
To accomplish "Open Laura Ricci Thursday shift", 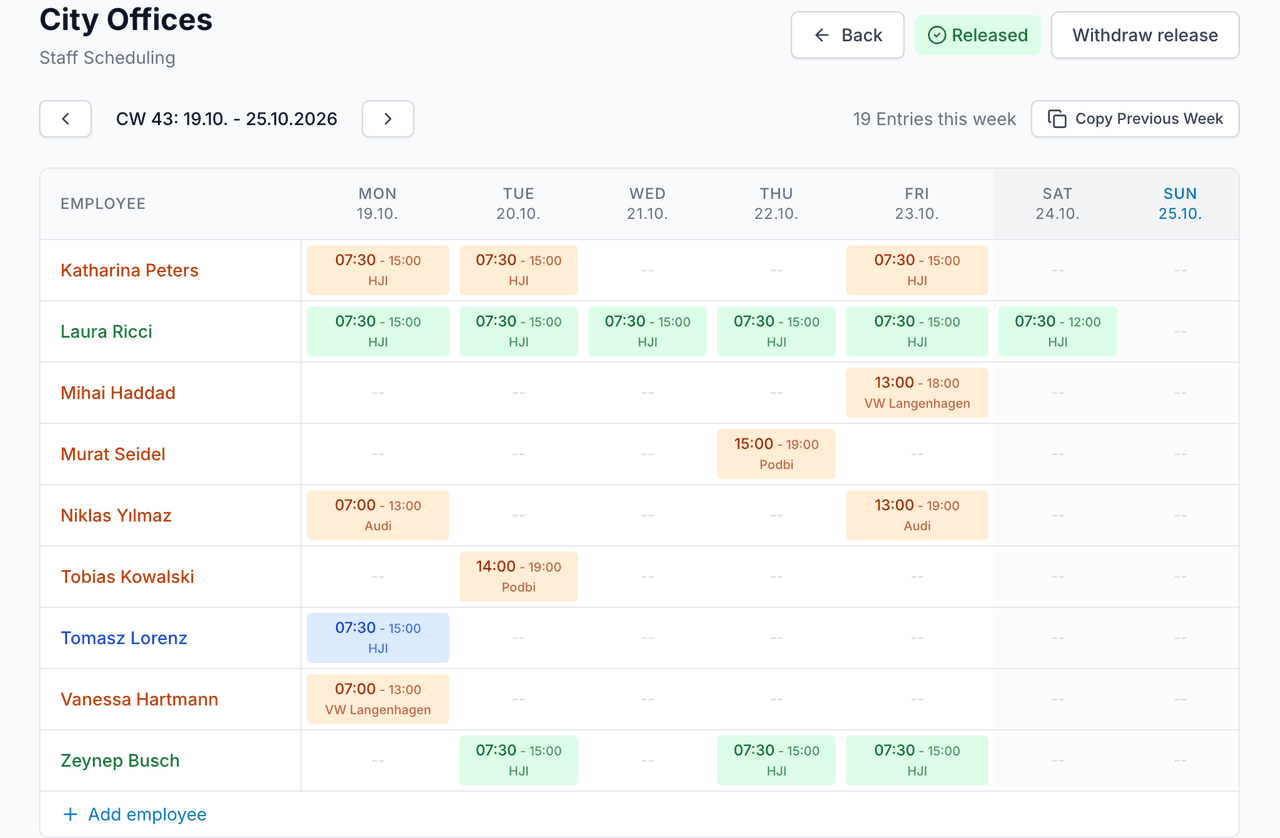I will [776, 331].
